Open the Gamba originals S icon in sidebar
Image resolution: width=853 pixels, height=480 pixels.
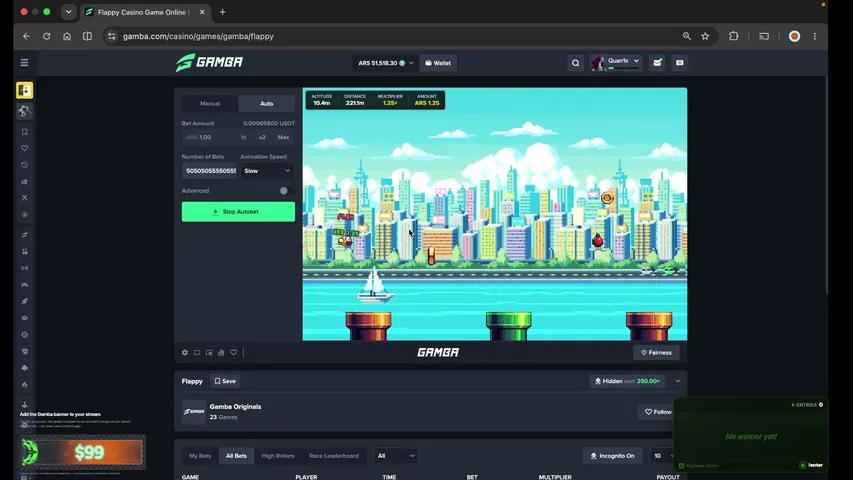click(x=24, y=235)
